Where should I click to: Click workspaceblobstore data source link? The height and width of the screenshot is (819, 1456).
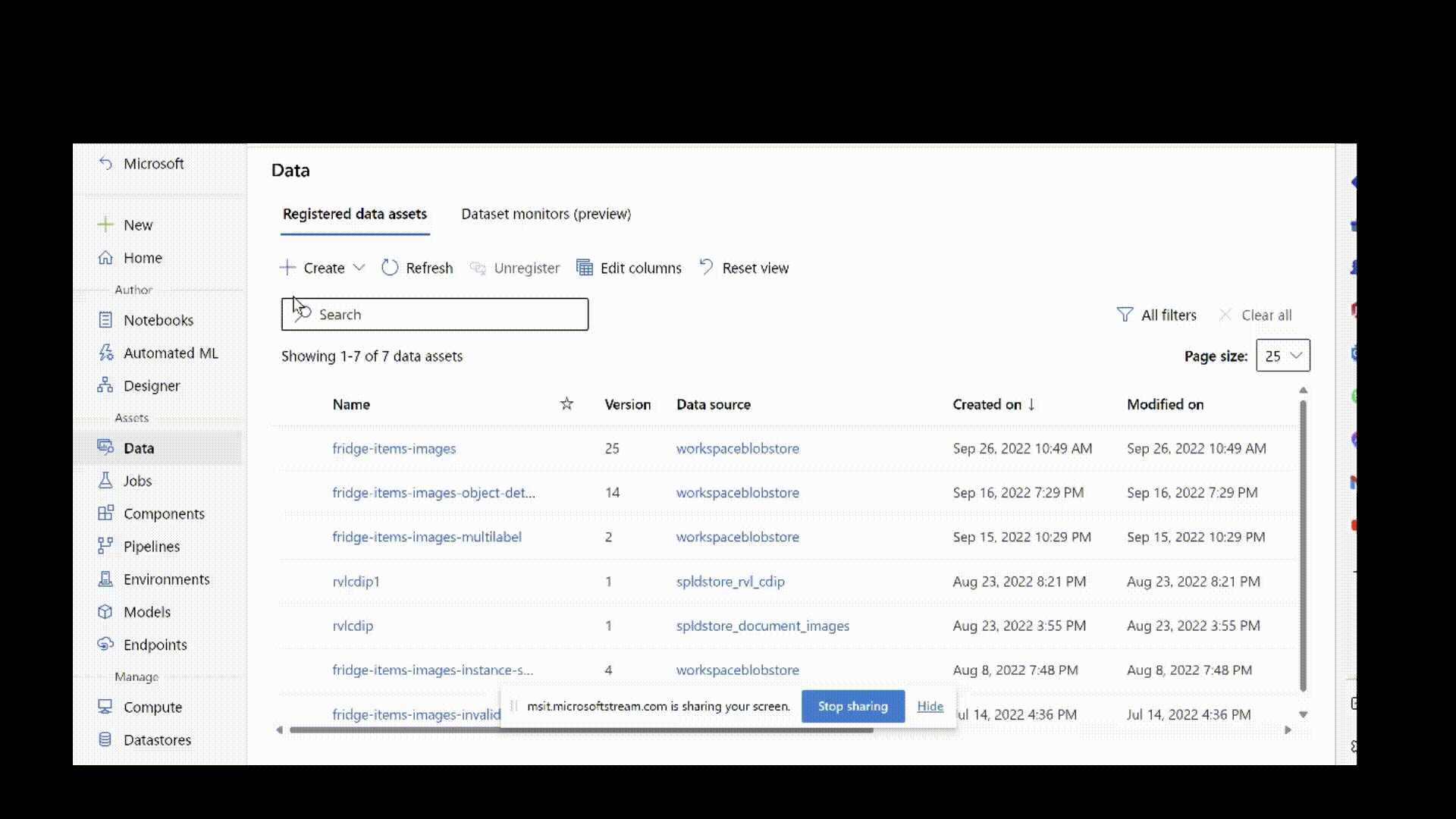coord(737,448)
